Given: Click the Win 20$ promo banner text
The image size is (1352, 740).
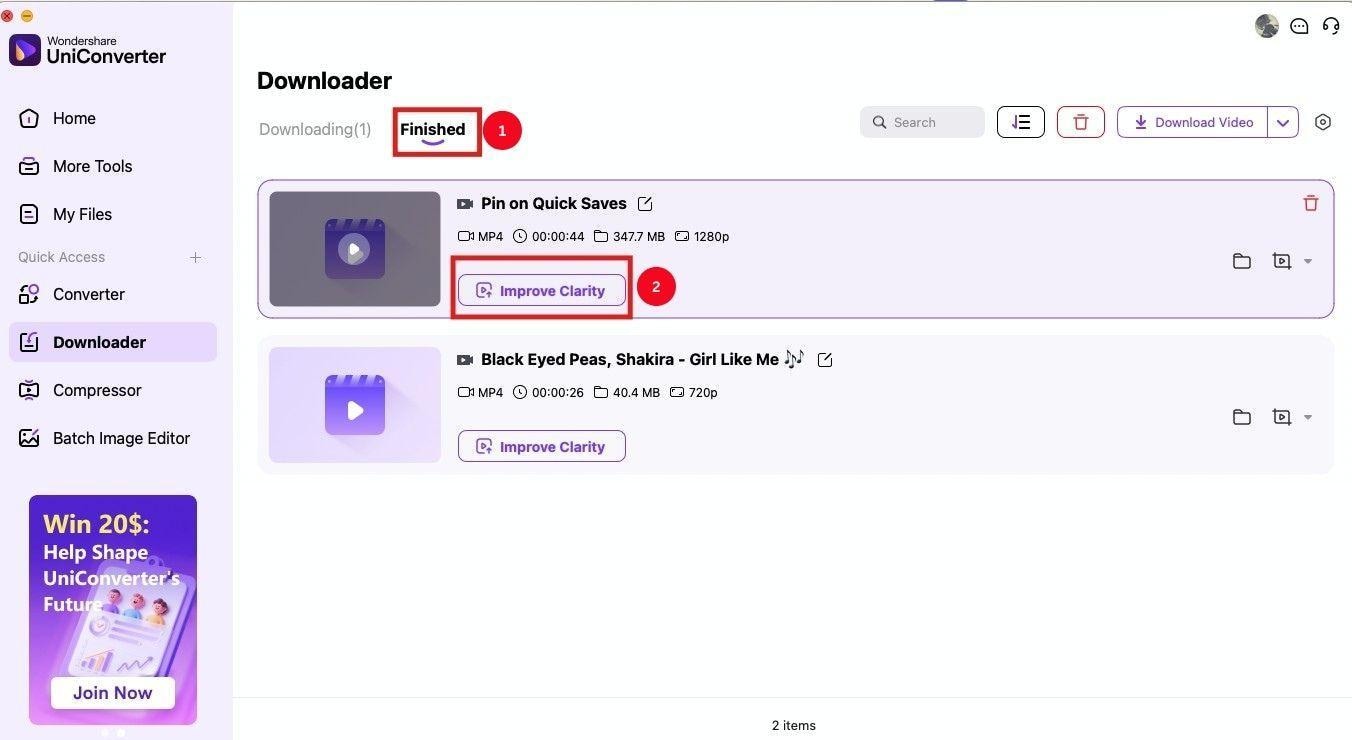Looking at the screenshot, I should pyautogui.click(x=112, y=564).
